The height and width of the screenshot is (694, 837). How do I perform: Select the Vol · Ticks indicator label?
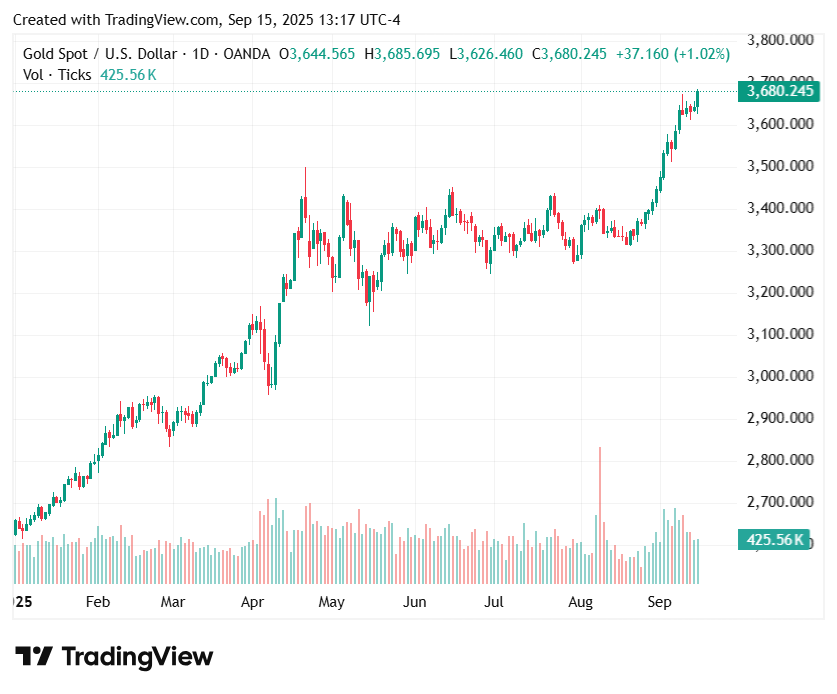(x=57, y=75)
